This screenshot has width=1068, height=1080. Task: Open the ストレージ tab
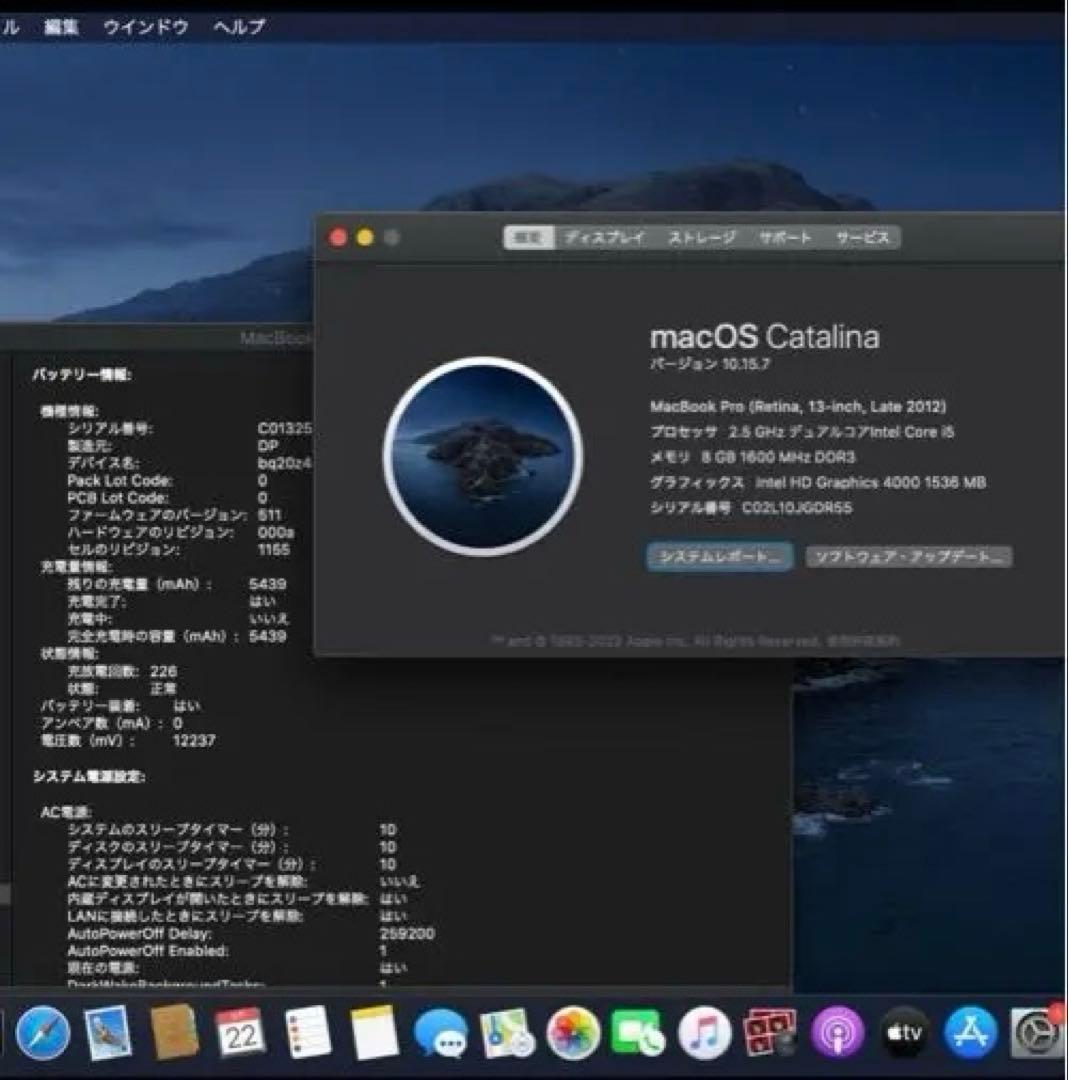click(702, 238)
